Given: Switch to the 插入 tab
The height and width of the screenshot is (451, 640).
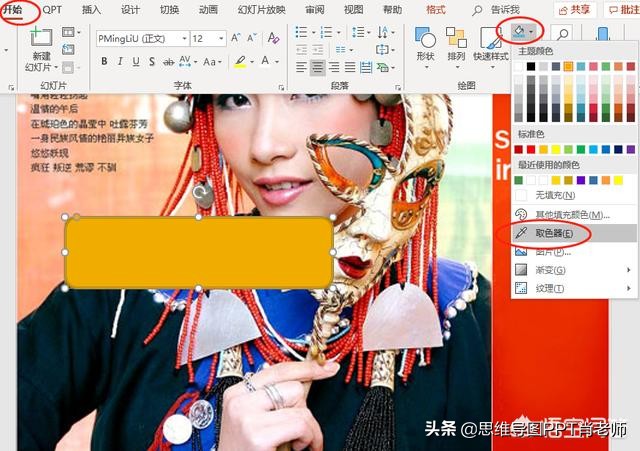Looking at the screenshot, I should pos(91,10).
